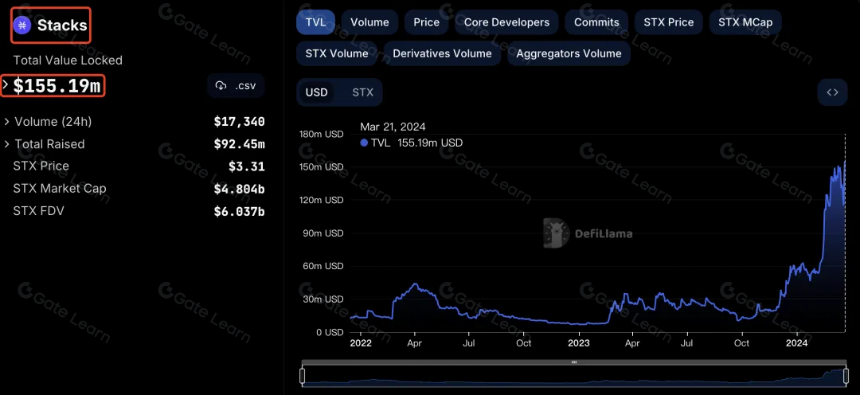The height and width of the screenshot is (395, 860).
Task: Click the Total Value Locked label
Action: (x=68, y=60)
